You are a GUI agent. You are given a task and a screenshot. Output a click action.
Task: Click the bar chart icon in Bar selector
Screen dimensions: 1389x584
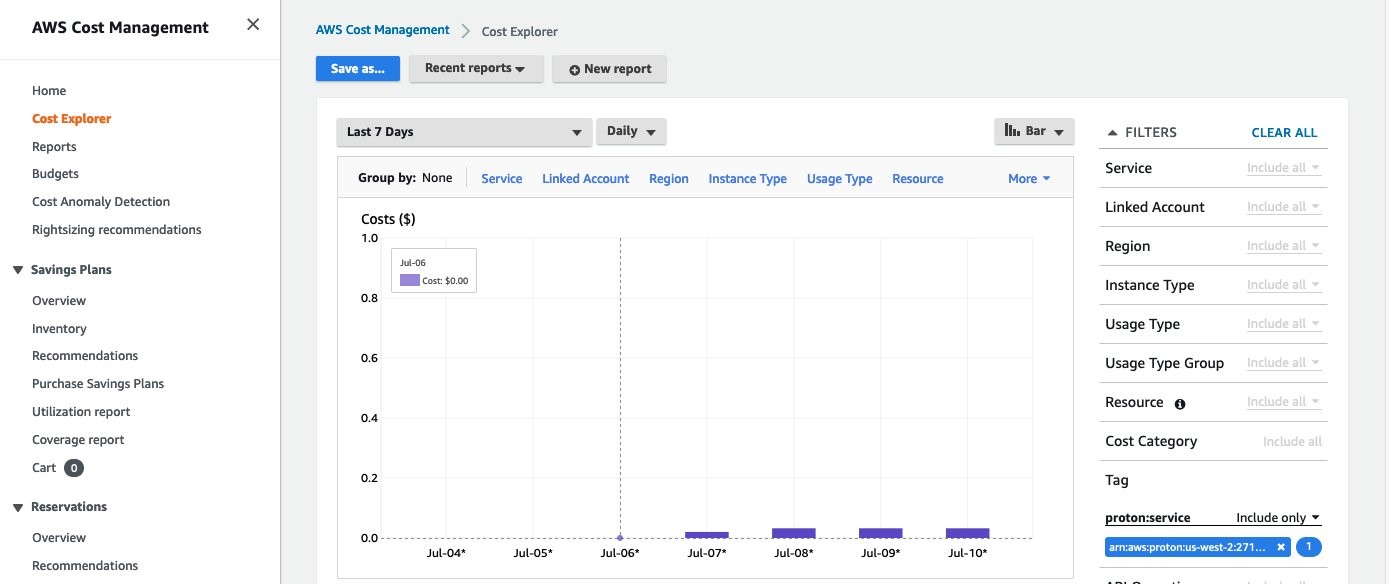1012,131
